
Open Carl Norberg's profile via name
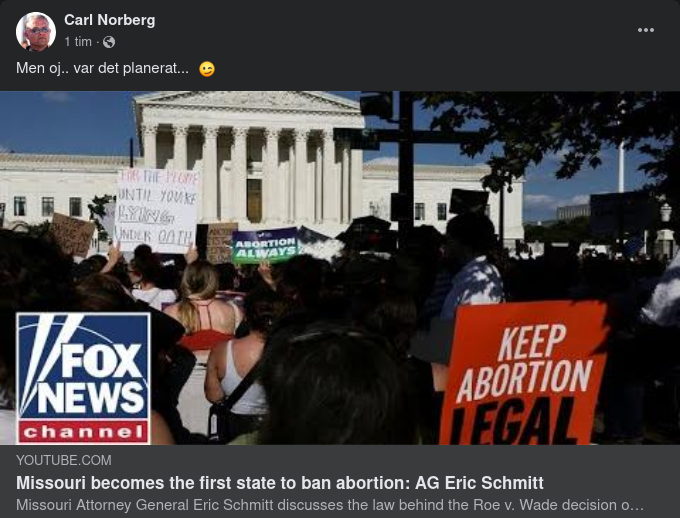tap(109, 20)
